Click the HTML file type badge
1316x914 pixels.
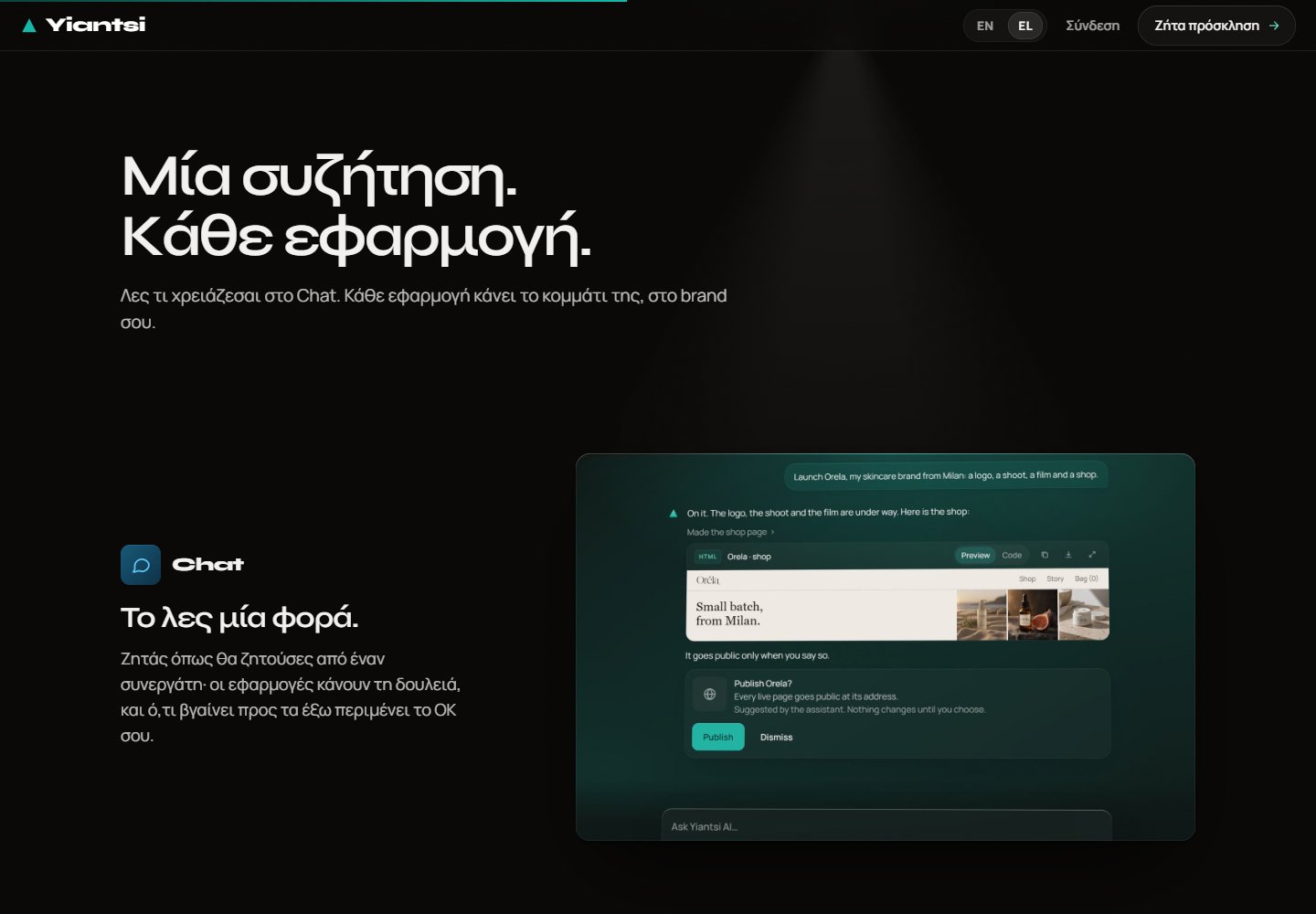(x=707, y=557)
